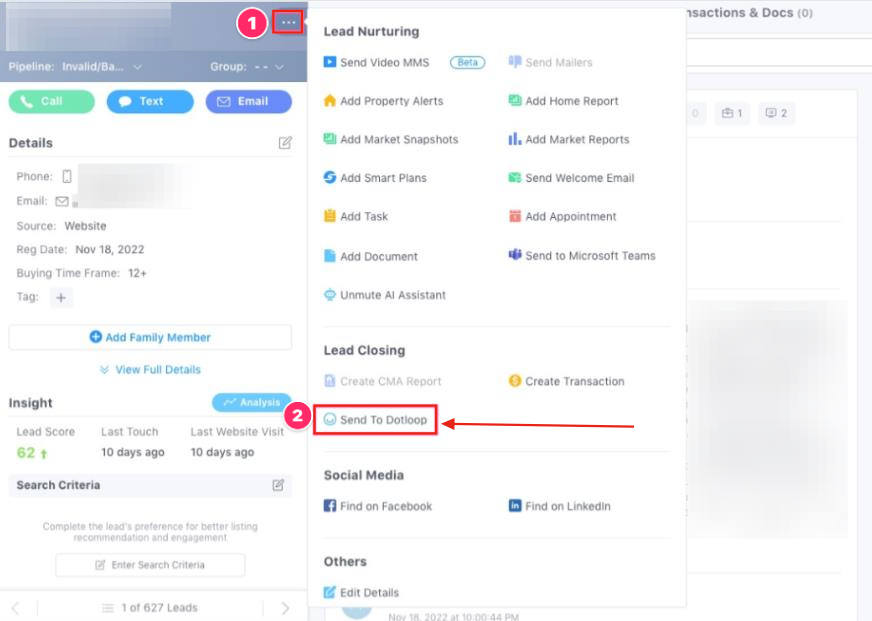Choose Find on Facebook

click(x=385, y=506)
